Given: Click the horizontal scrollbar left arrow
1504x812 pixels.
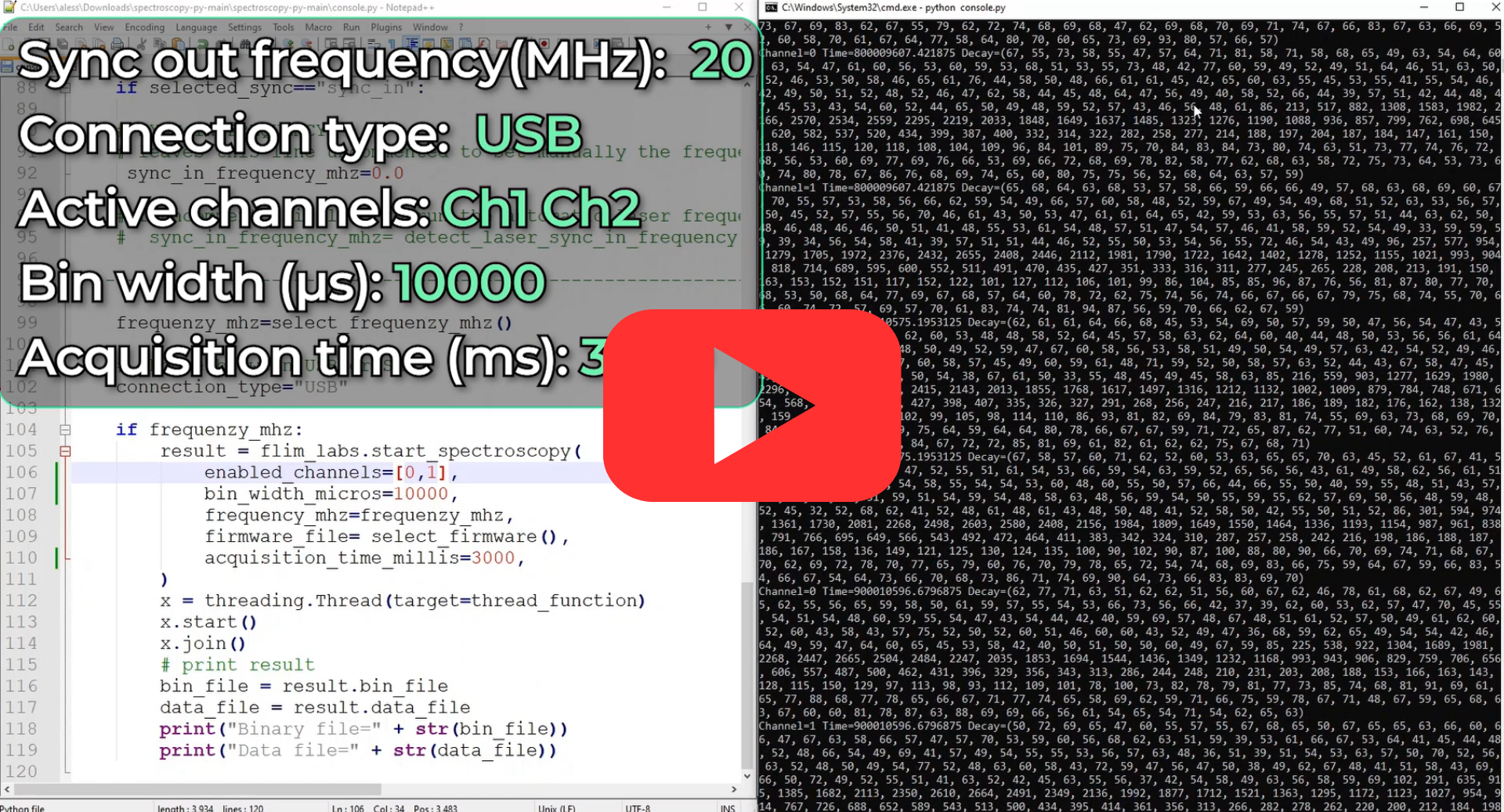Looking at the screenshot, I should pos(8,789).
